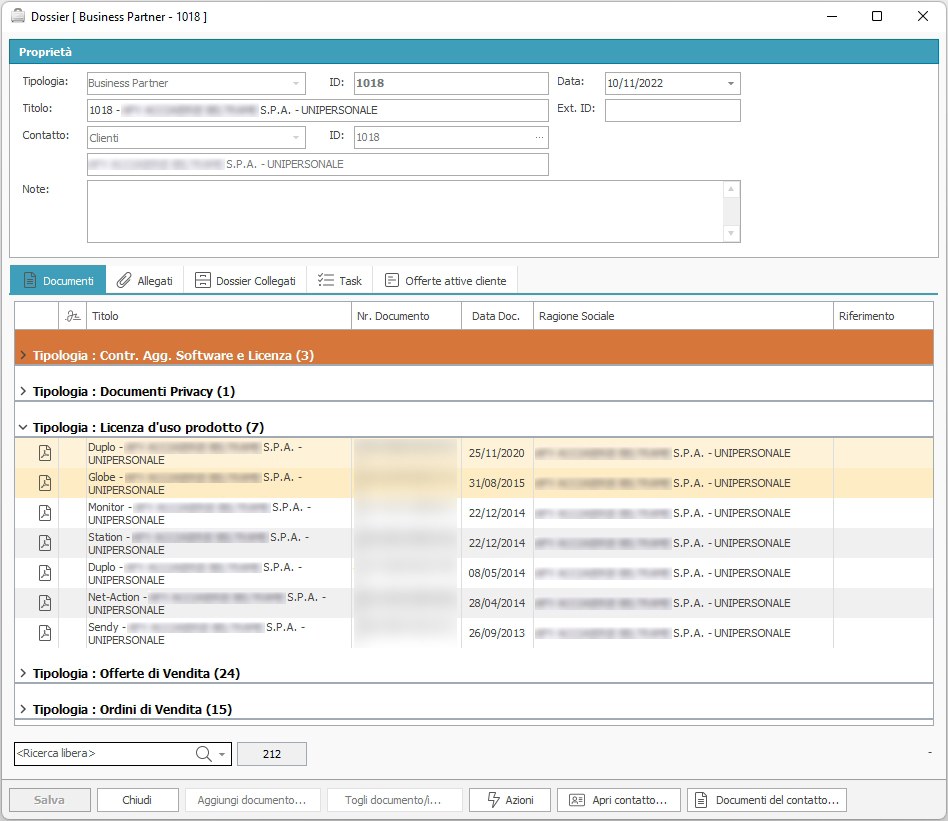Open PDF icon for Monitor row
The height and width of the screenshot is (821, 948).
point(45,513)
